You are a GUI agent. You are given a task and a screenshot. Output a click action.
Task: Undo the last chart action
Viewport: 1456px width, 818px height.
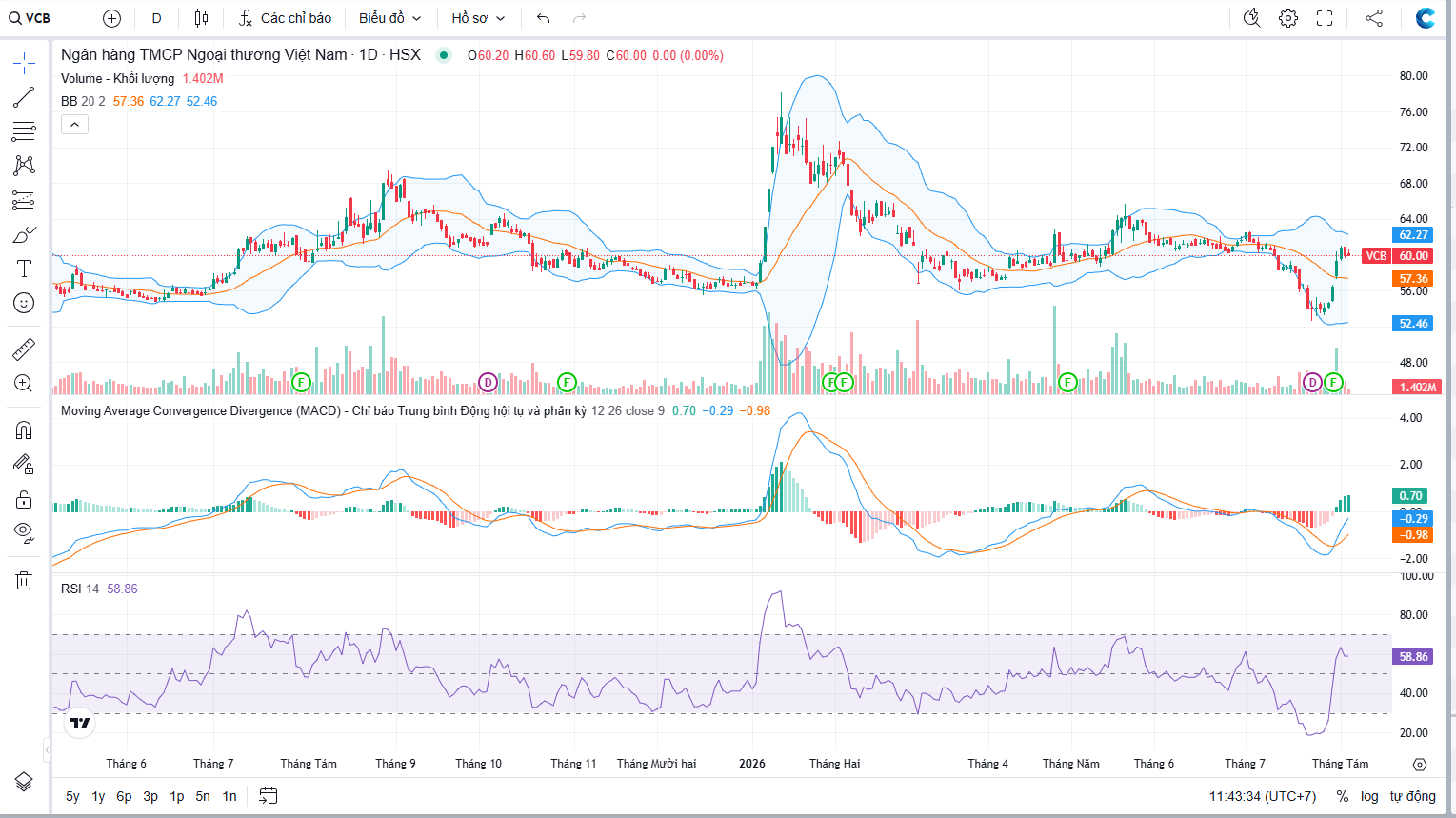click(x=544, y=18)
